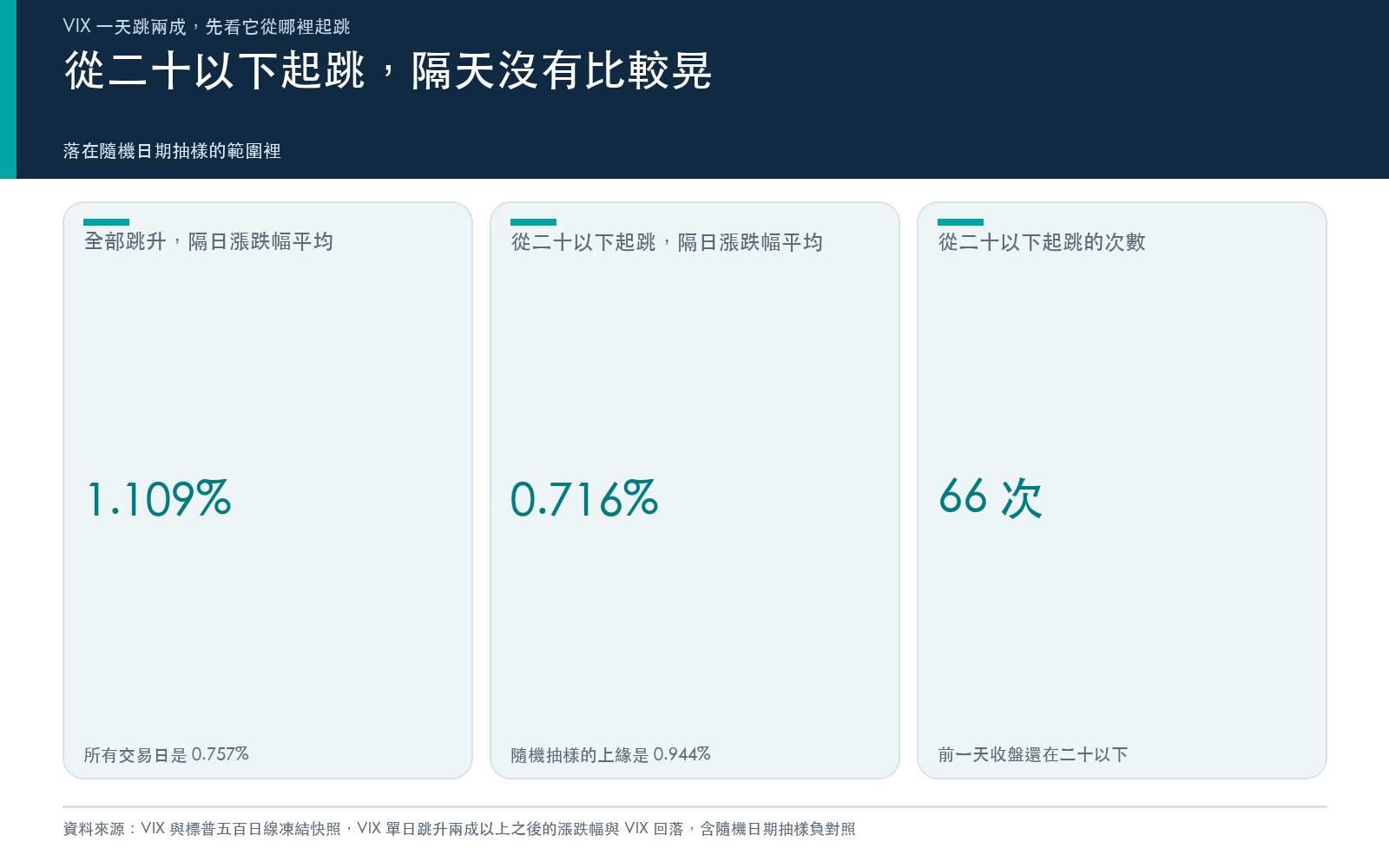The width and height of the screenshot is (1389, 868).
Task: Click the headline 從二十以下起跳,隔天沒有比較晃
Action: tap(388, 70)
